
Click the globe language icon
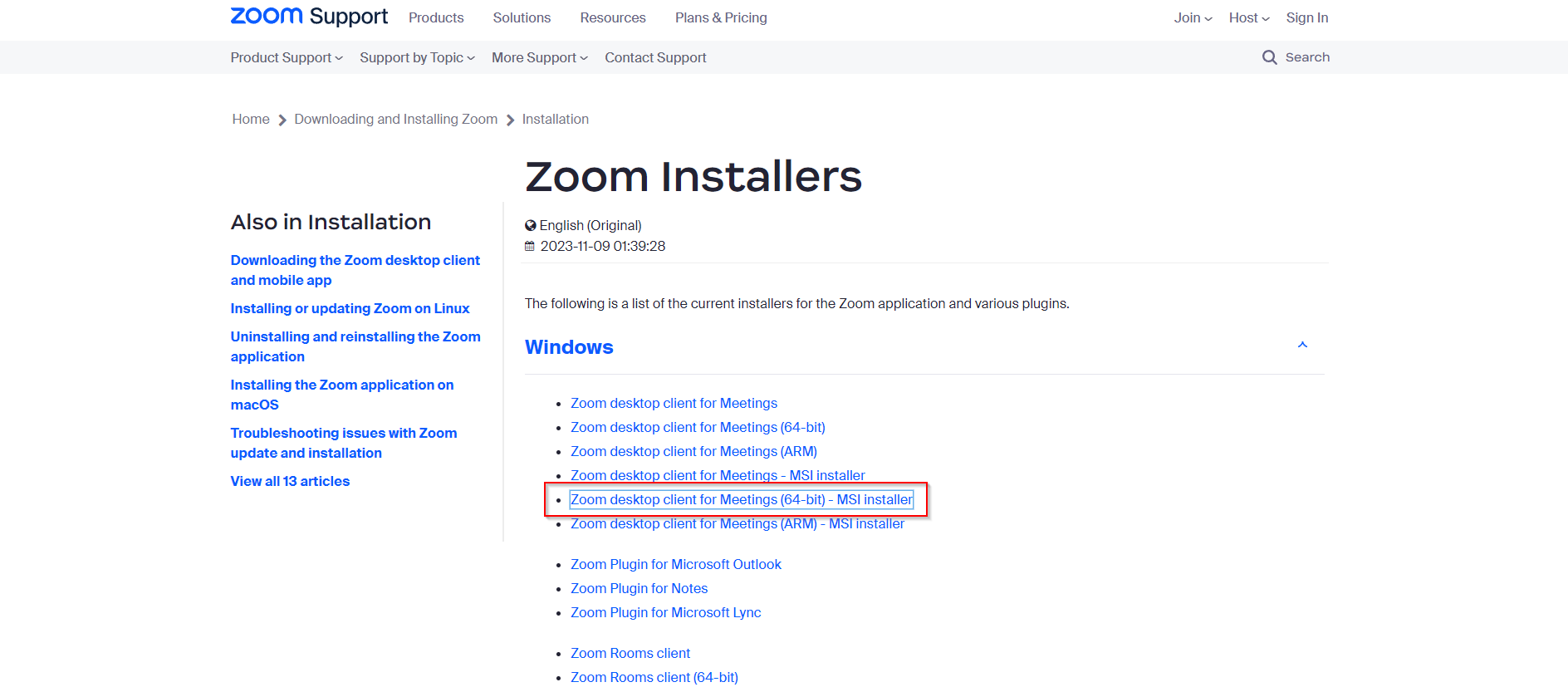click(531, 225)
